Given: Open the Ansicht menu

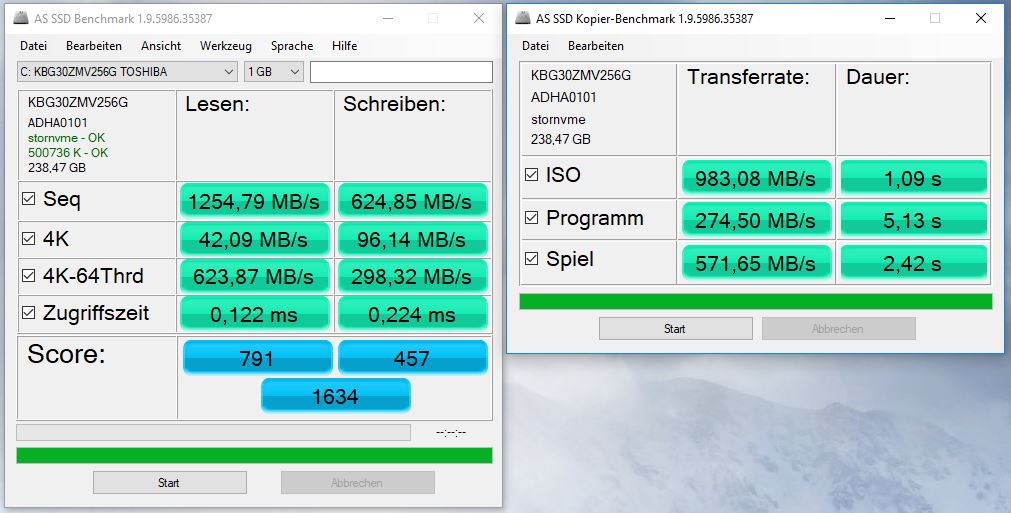Looking at the screenshot, I should pos(161,46).
